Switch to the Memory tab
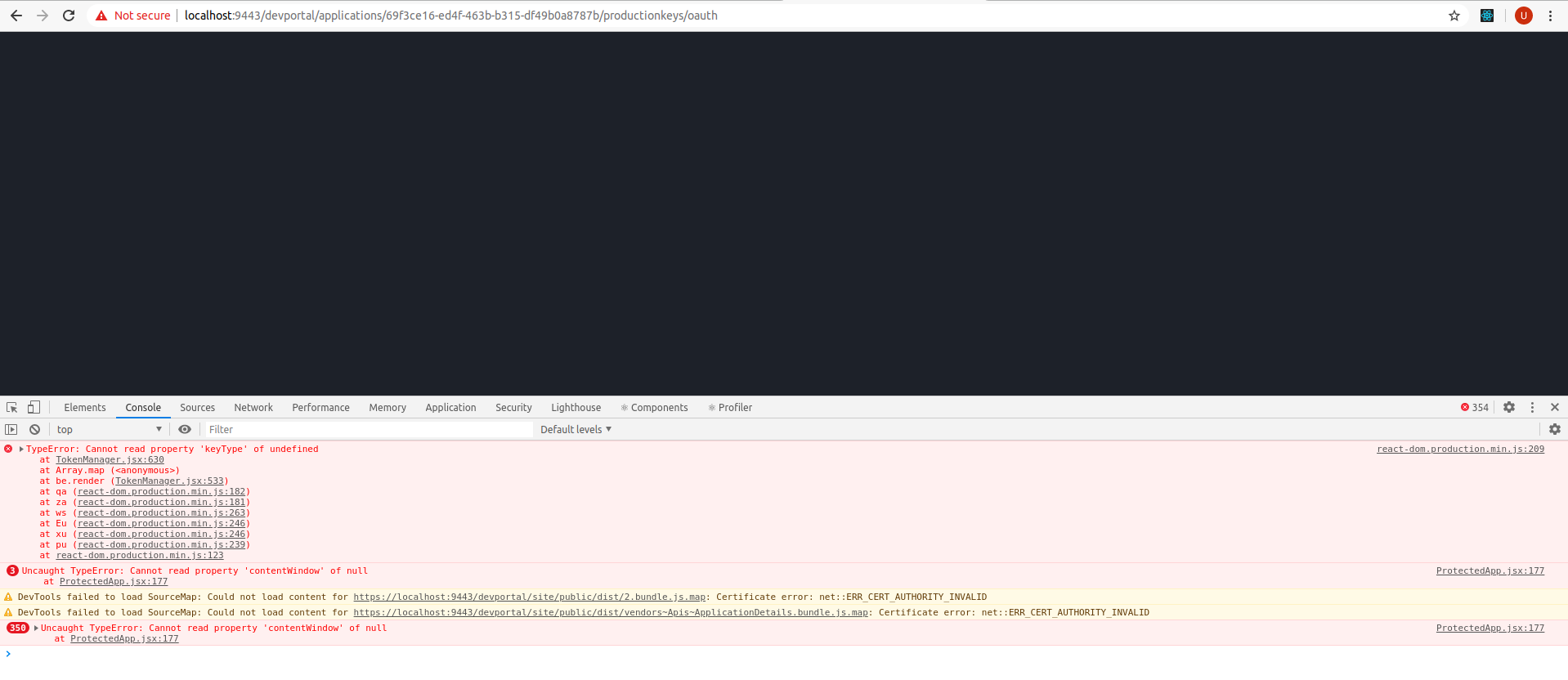 (388, 407)
